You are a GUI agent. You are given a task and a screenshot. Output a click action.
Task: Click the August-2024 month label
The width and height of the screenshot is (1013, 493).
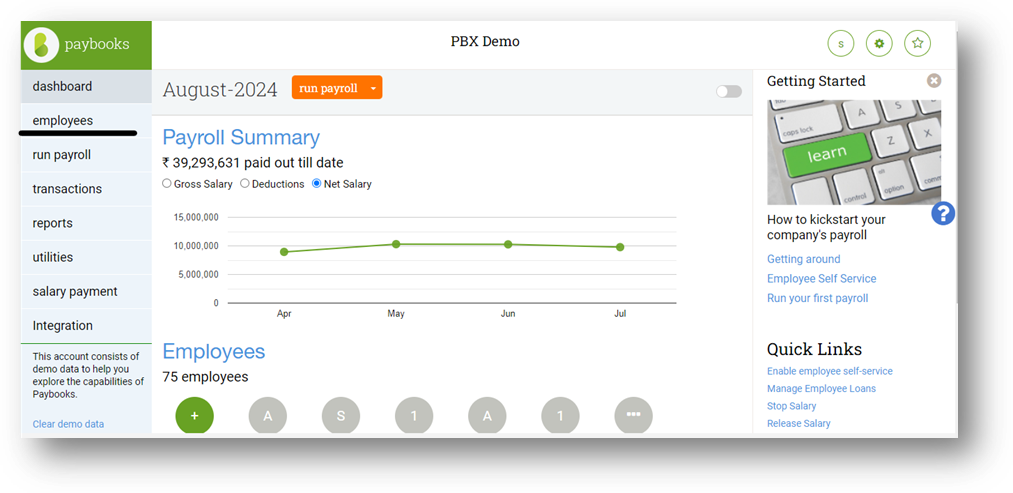click(x=220, y=90)
